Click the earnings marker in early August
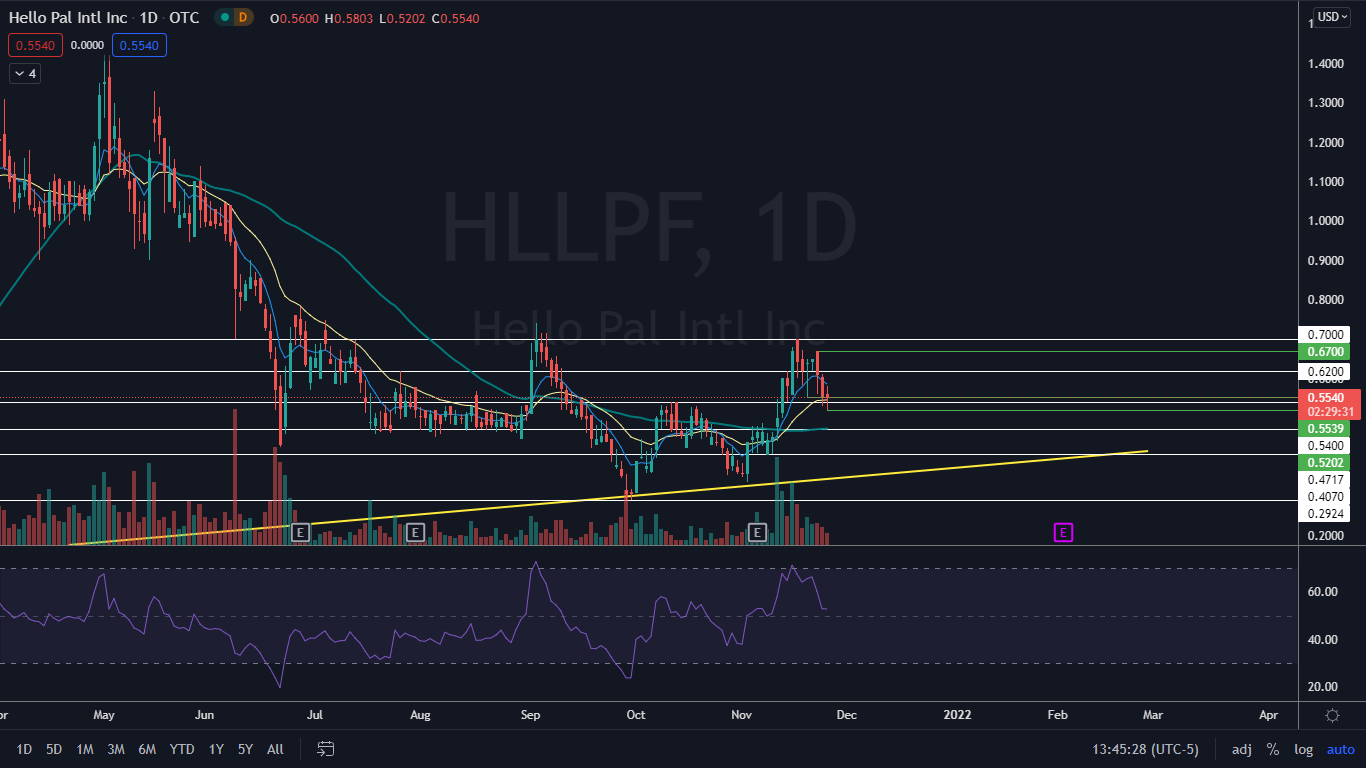This screenshot has height=768, width=1366. pos(415,532)
